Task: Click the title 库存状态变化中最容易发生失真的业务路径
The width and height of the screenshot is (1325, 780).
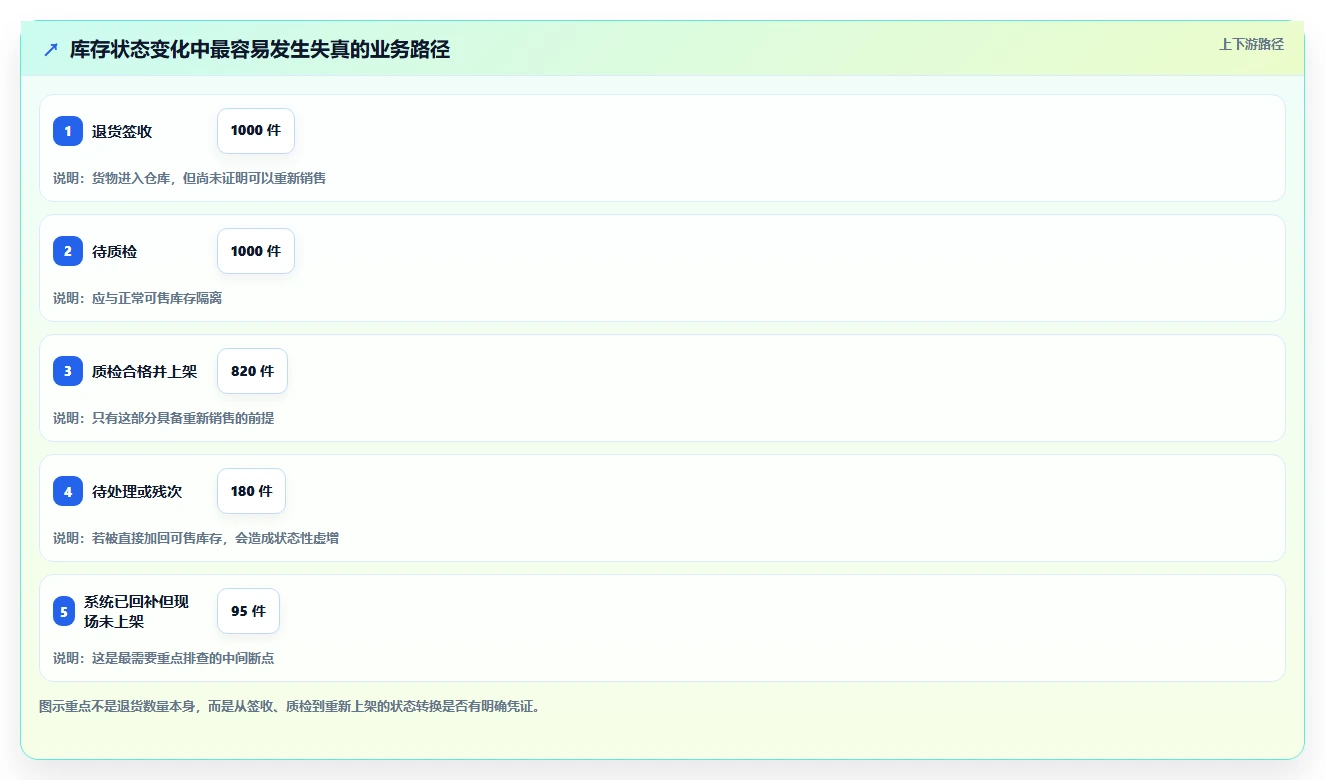Action: click(260, 50)
